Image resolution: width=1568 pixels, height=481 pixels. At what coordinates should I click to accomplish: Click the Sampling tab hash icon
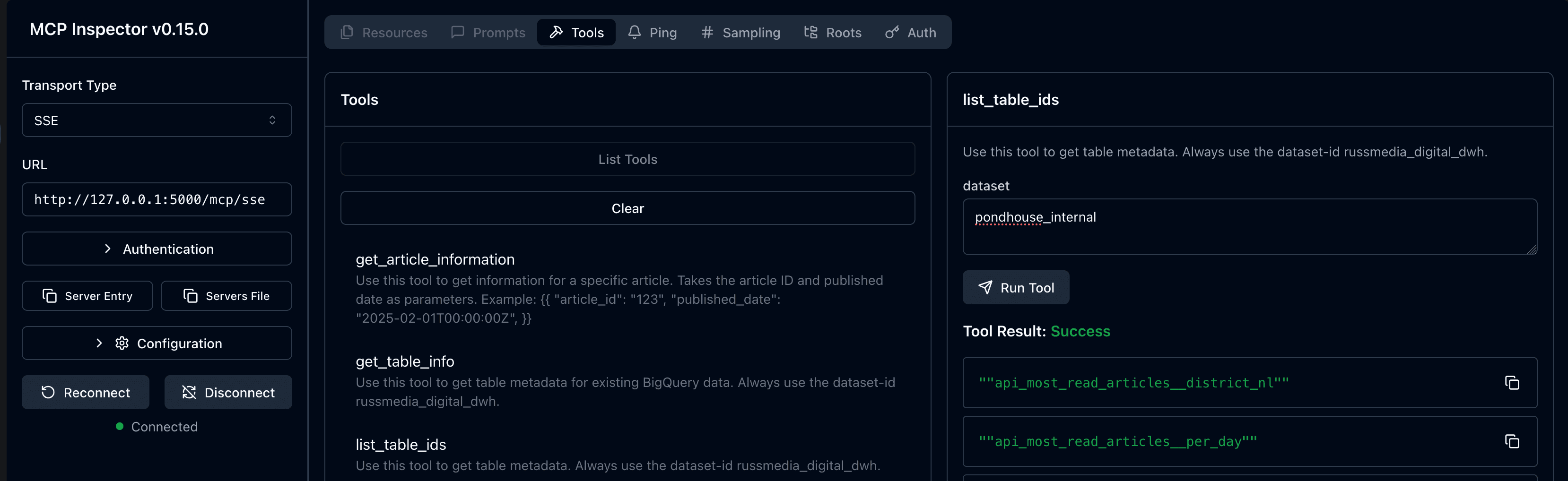[x=707, y=32]
